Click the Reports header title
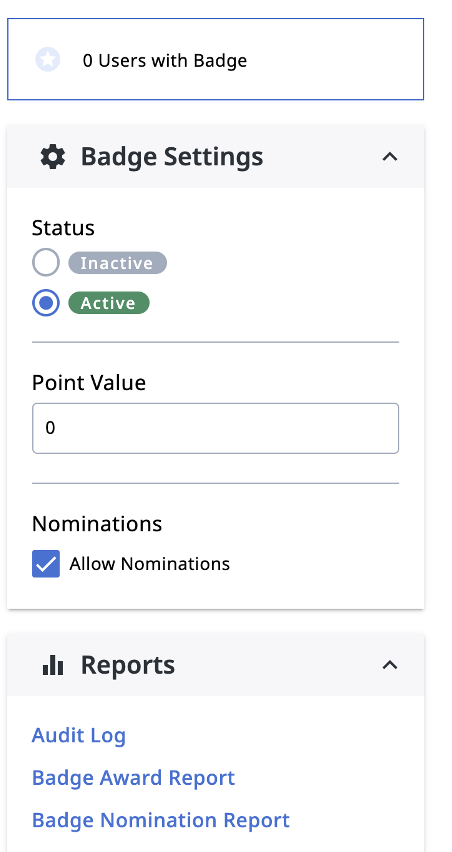 click(128, 665)
